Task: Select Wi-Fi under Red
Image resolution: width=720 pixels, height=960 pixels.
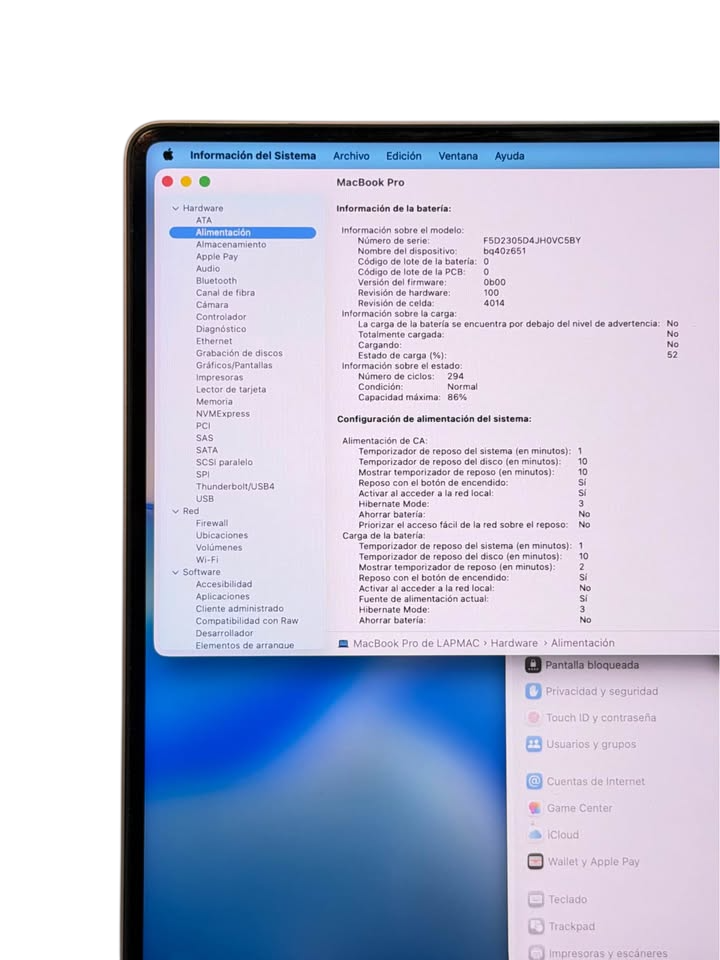Action: click(x=207, y=560)
